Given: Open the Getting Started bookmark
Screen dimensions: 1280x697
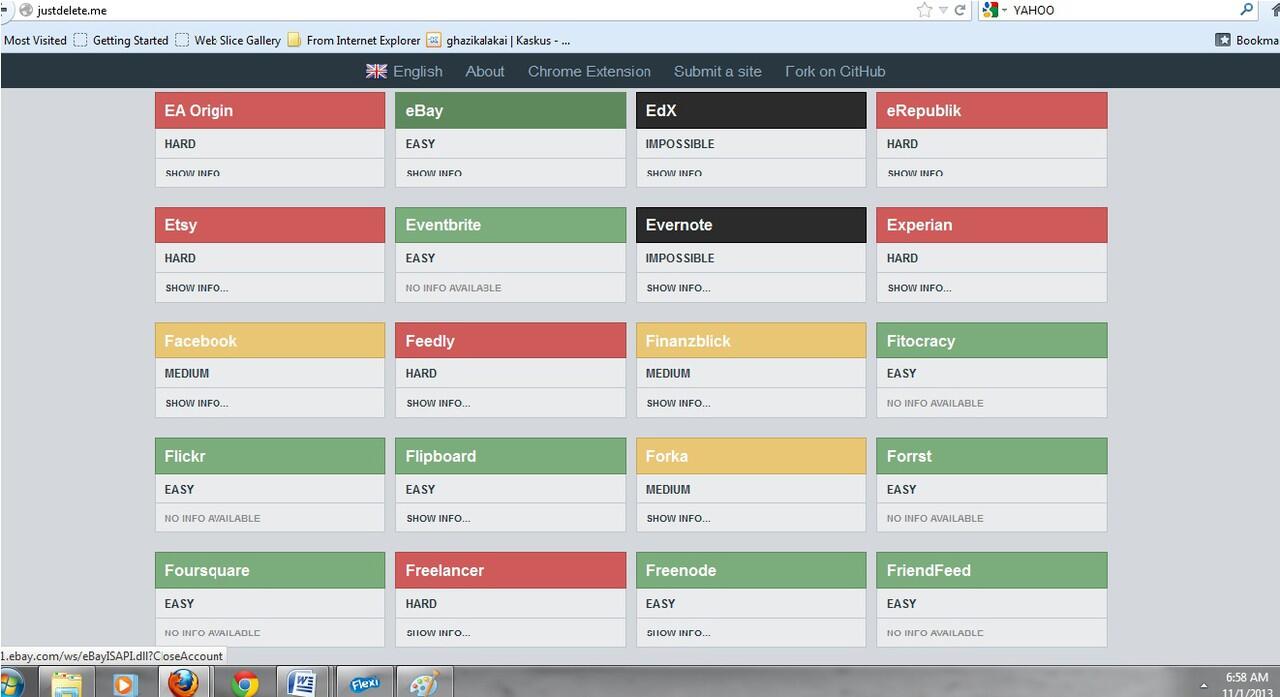Looking at the screenshot, I should click(x=121, y=40).
